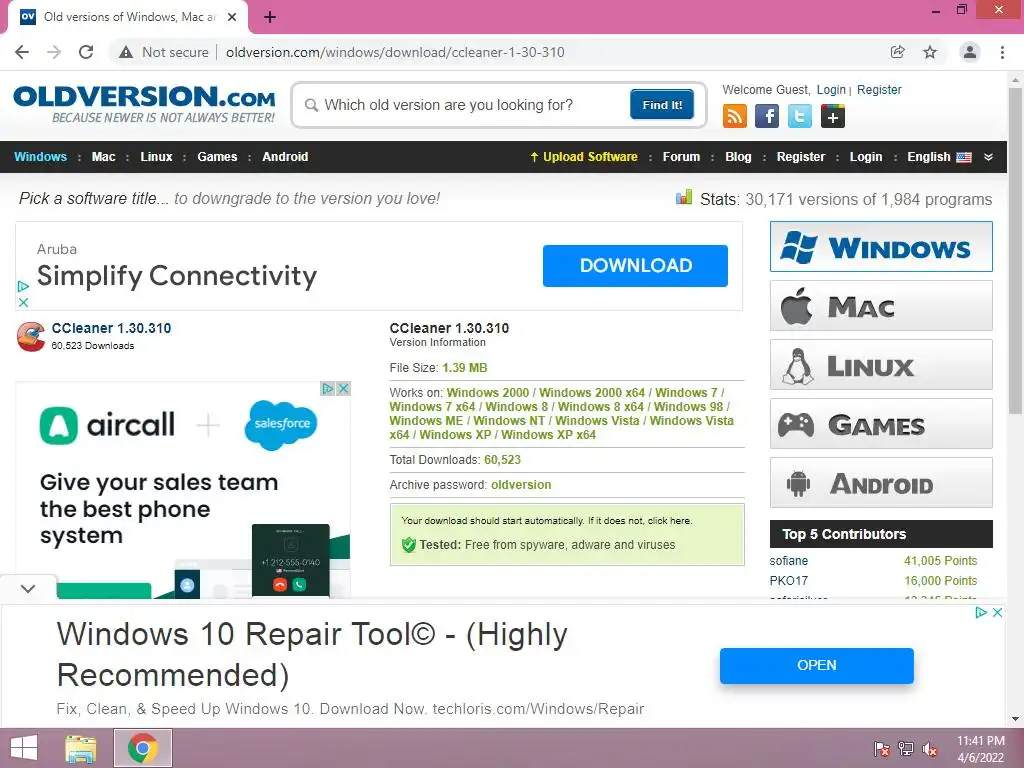Click the Aruba ad DOWNLOAD button
The width and height of the screenshot is (1024, 768).
click(x=635, y=266)
